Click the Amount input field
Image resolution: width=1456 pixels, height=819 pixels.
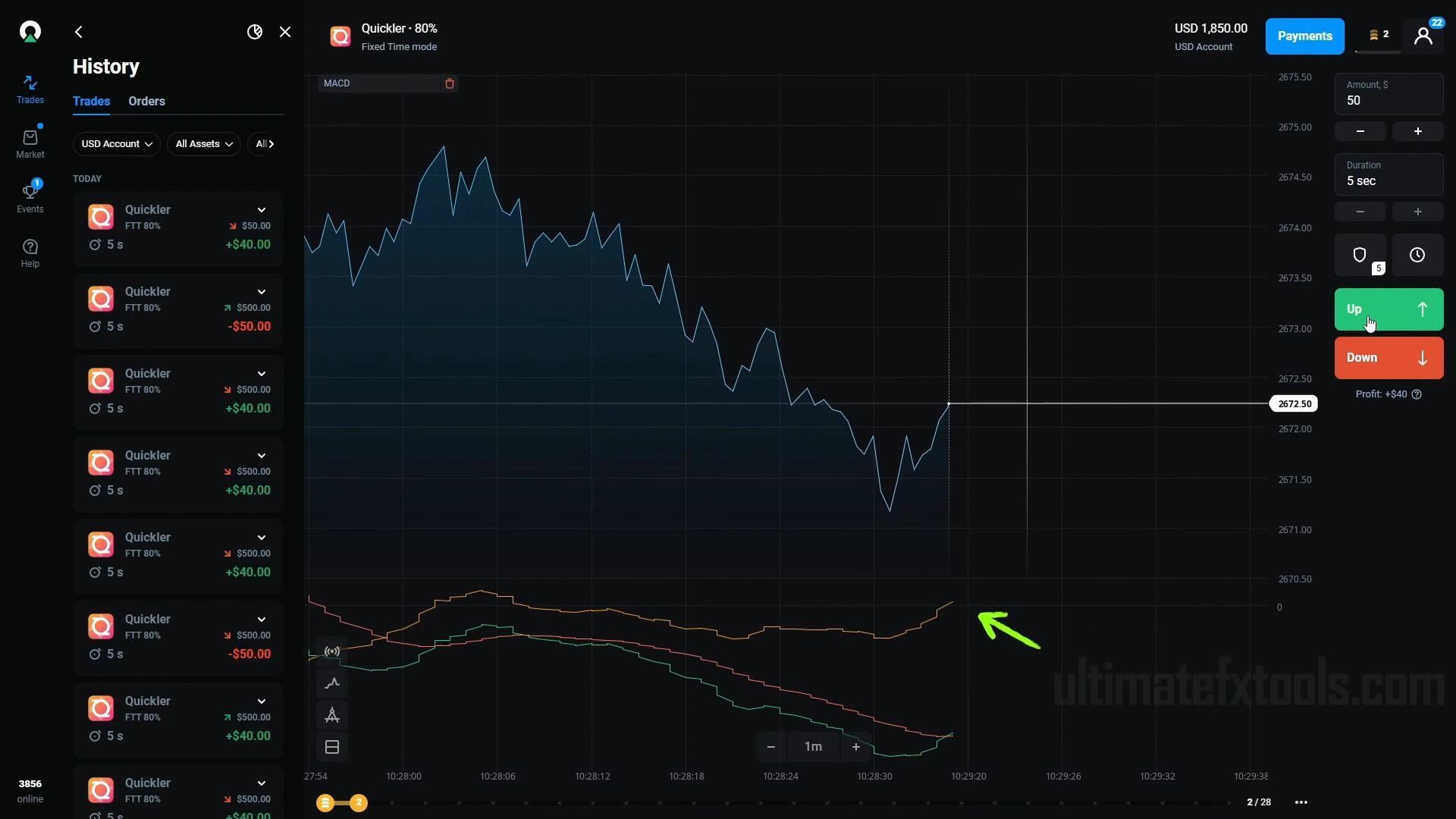point(1389,94)
